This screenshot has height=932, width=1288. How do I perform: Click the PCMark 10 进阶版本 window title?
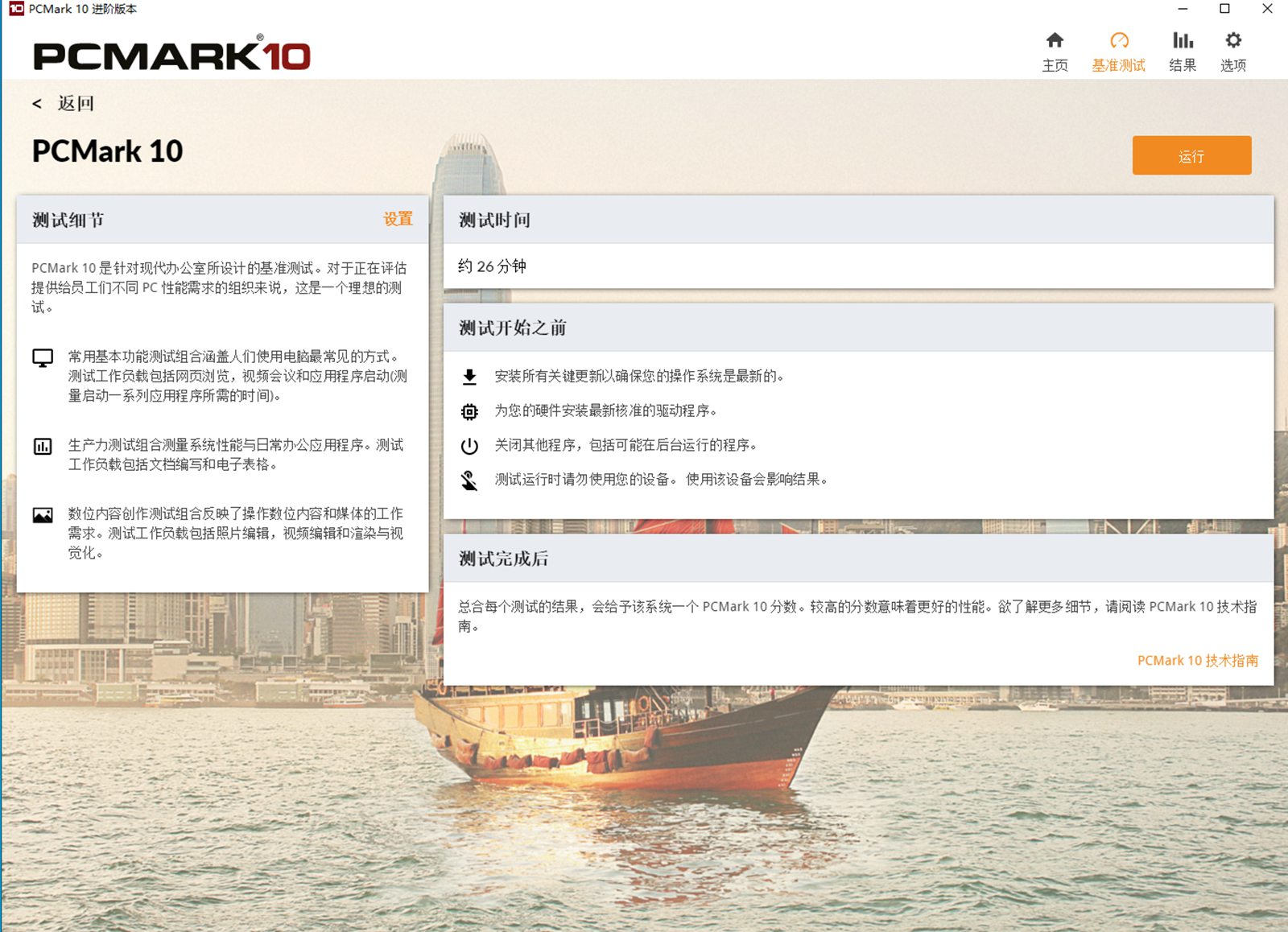(x=83, y=9)
